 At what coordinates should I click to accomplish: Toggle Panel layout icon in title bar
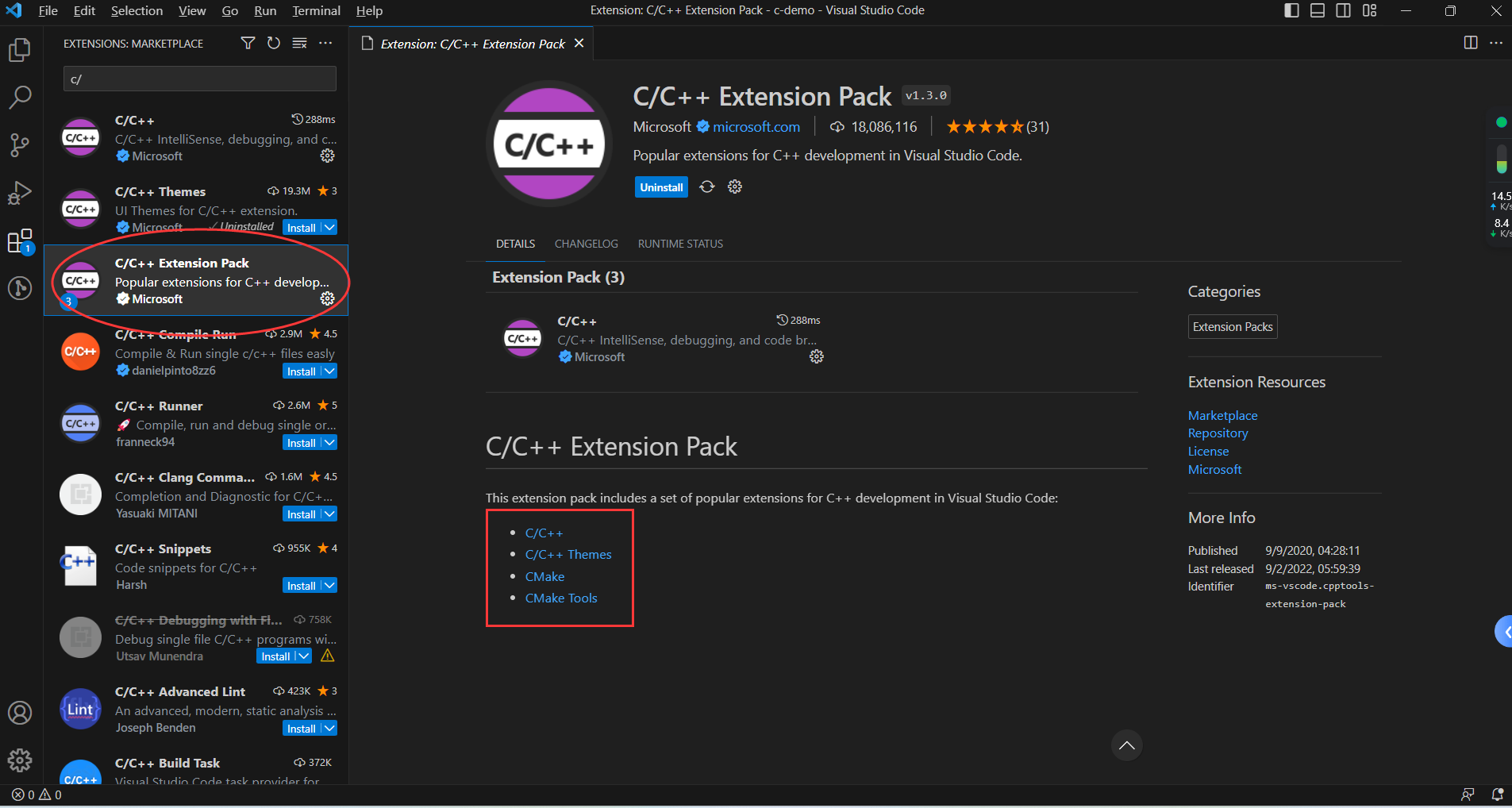(1318, 10)
